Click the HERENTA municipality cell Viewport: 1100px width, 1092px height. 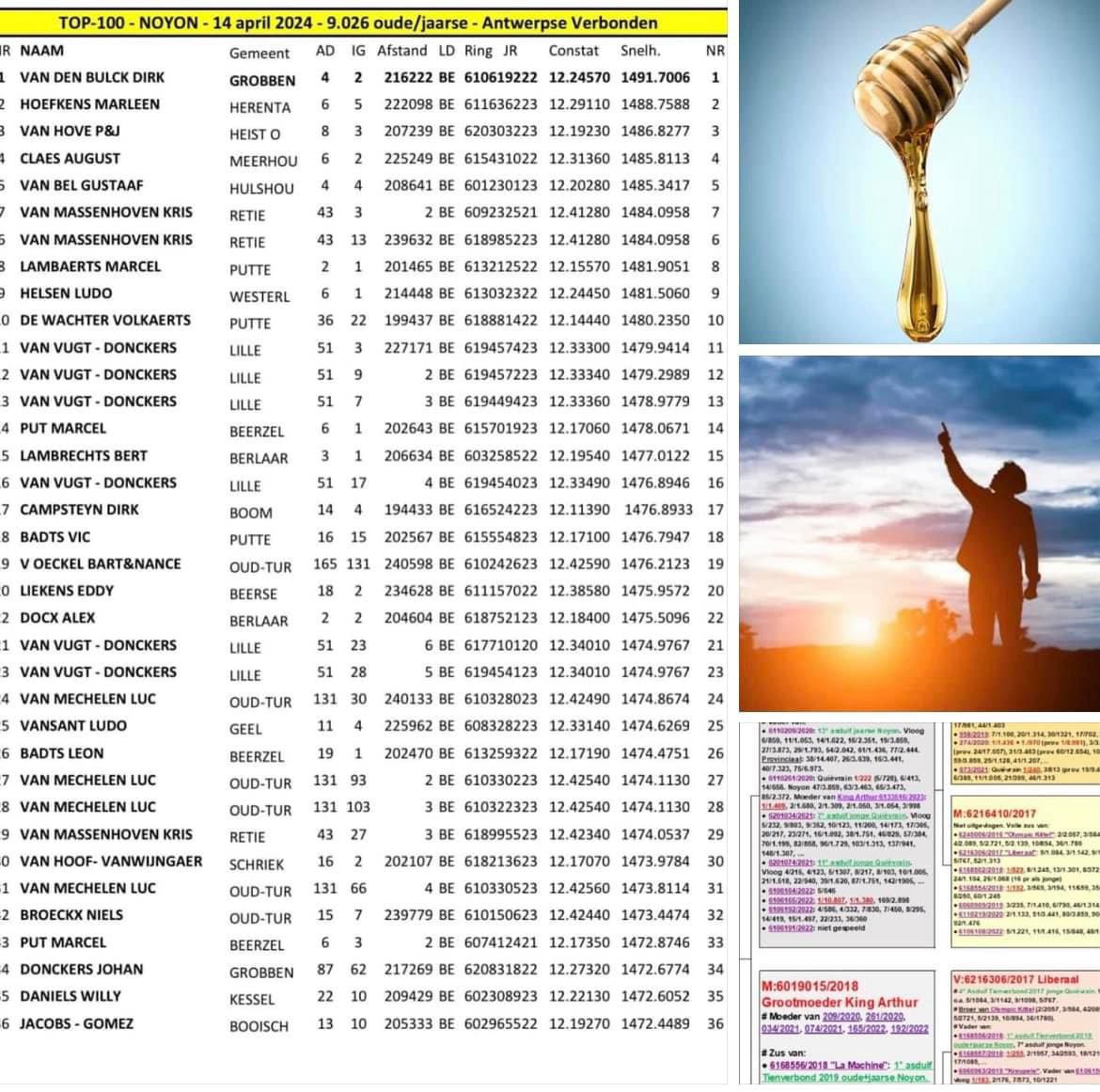point(259,107)
